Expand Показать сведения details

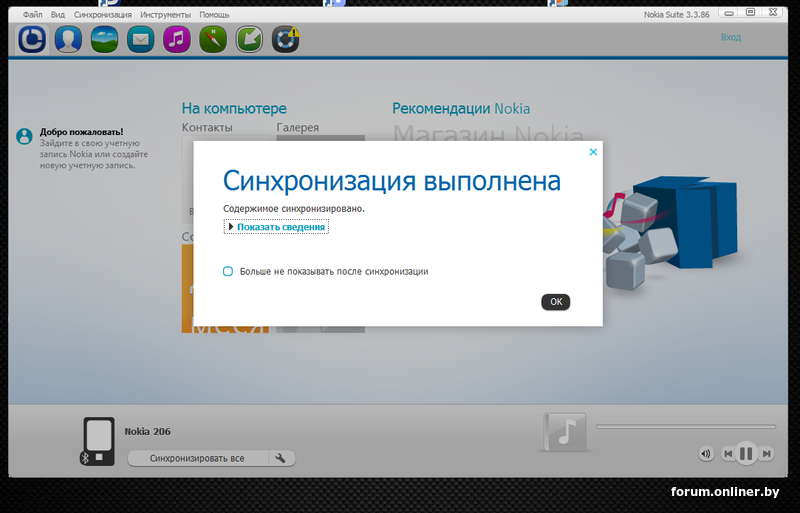click(x=276, y=227)
